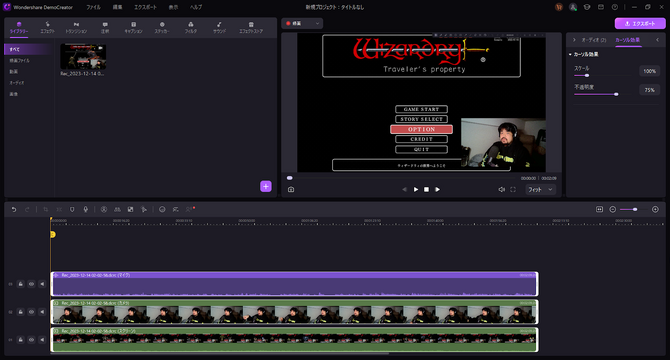Click the purple エクスポート export button
The image size is (670, 360).
pos(640,23)
